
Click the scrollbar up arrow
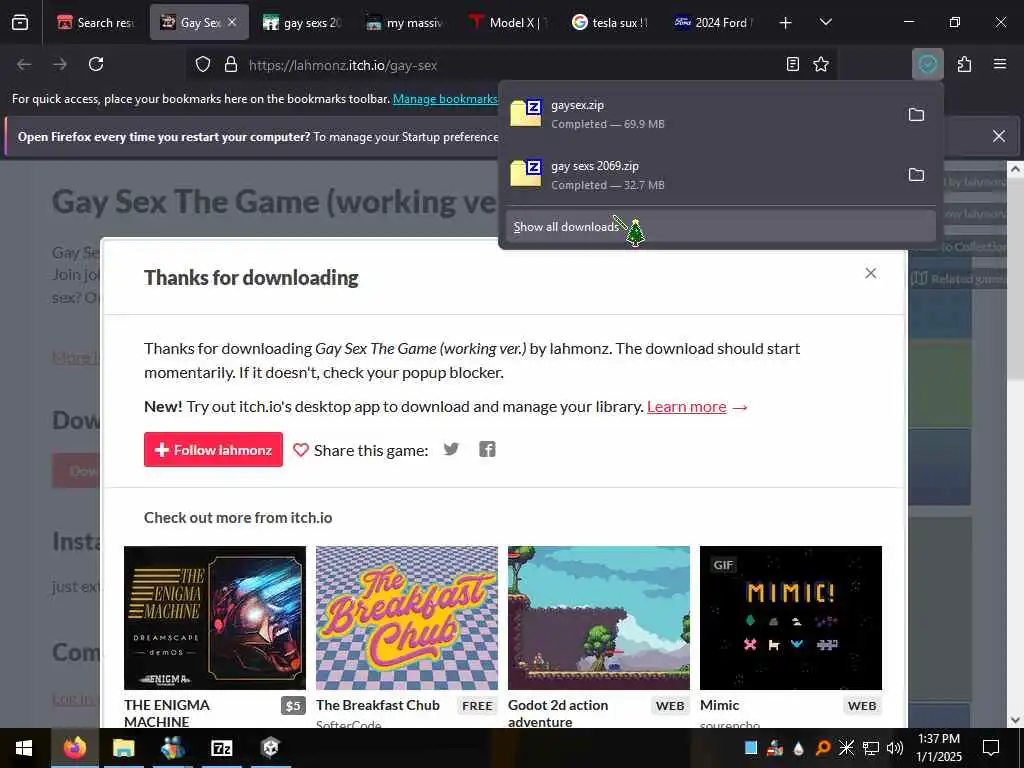1016,169
